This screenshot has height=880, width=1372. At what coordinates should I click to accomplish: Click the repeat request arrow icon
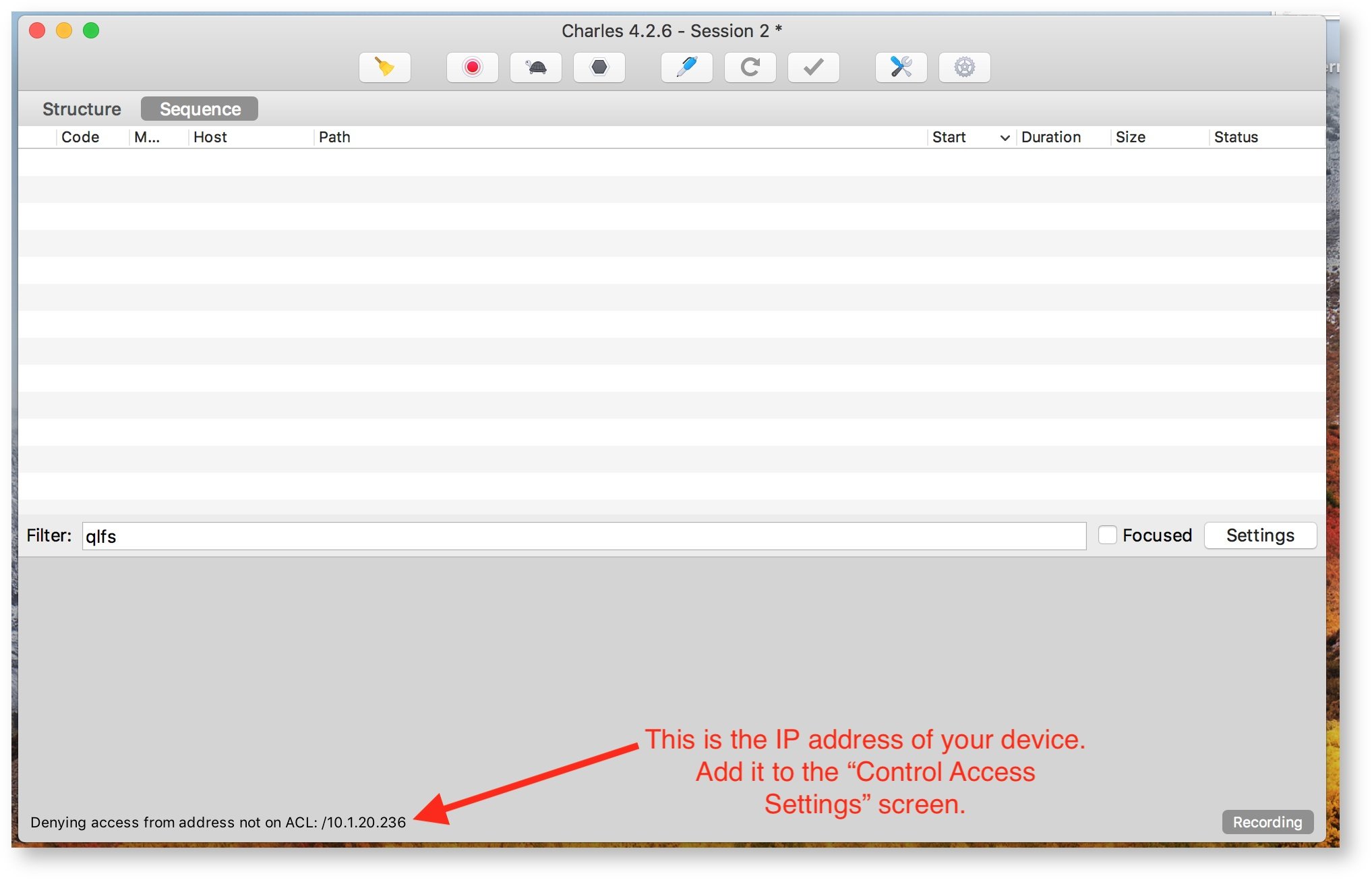[750, 67]
